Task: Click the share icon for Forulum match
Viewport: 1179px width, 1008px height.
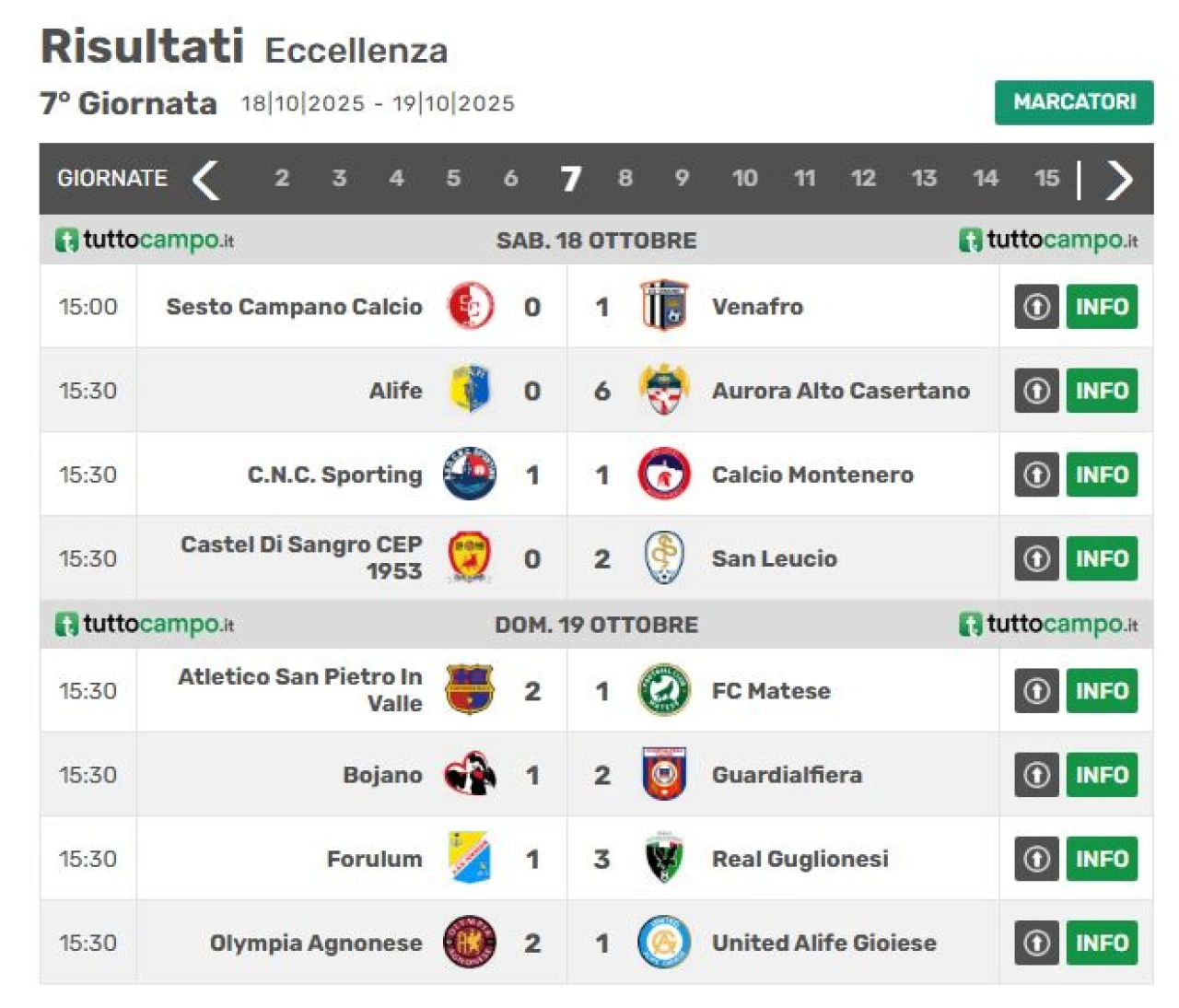Action: (x=1036, y=859)
